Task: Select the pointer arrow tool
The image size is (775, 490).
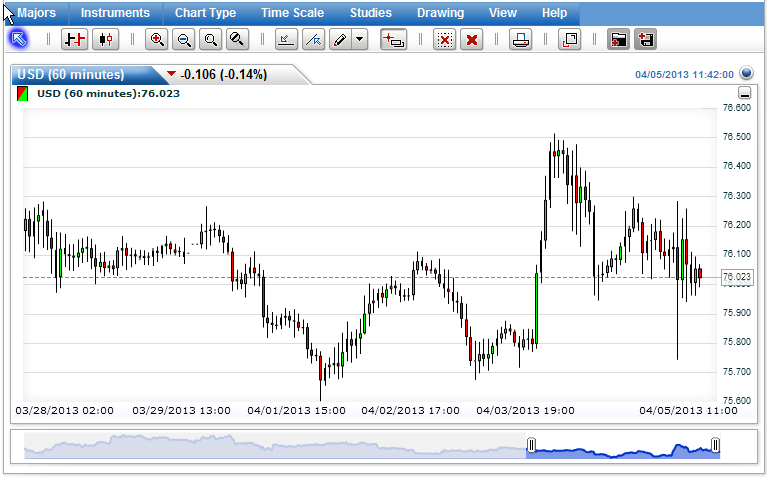Action: tap(18, 39)
